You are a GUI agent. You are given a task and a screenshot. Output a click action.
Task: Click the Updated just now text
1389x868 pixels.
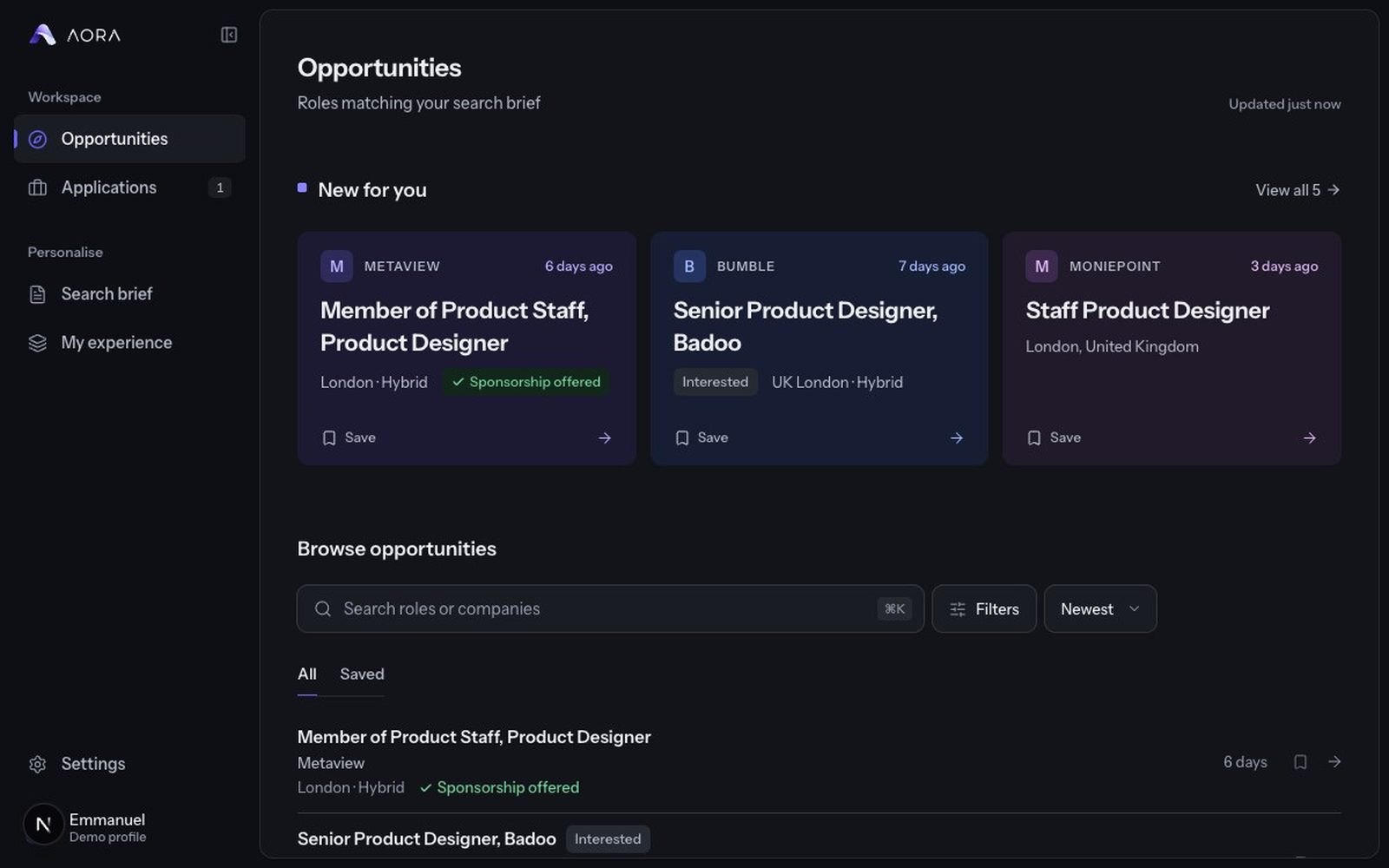point(1285,104)
